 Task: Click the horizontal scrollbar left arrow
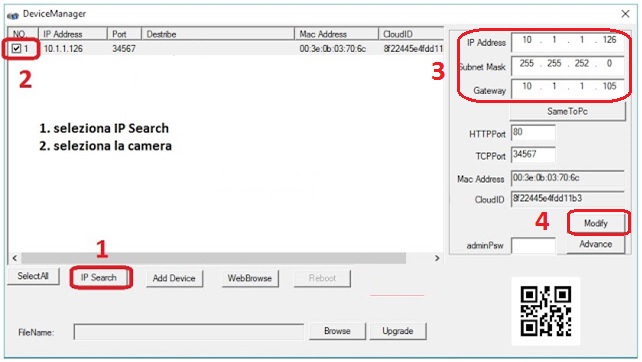pos(15,258)
